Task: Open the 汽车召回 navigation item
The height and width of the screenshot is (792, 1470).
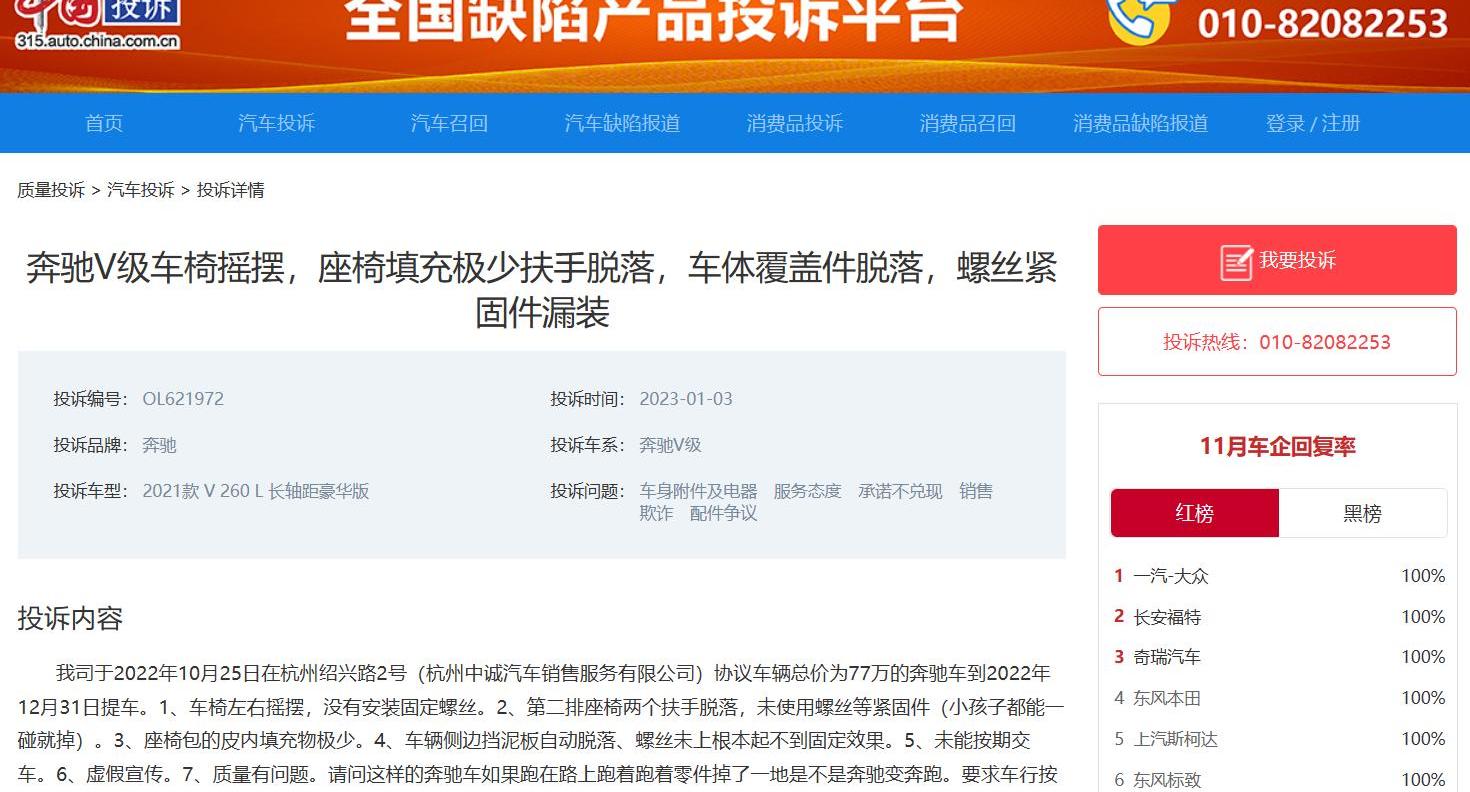Action: point(449,123)
